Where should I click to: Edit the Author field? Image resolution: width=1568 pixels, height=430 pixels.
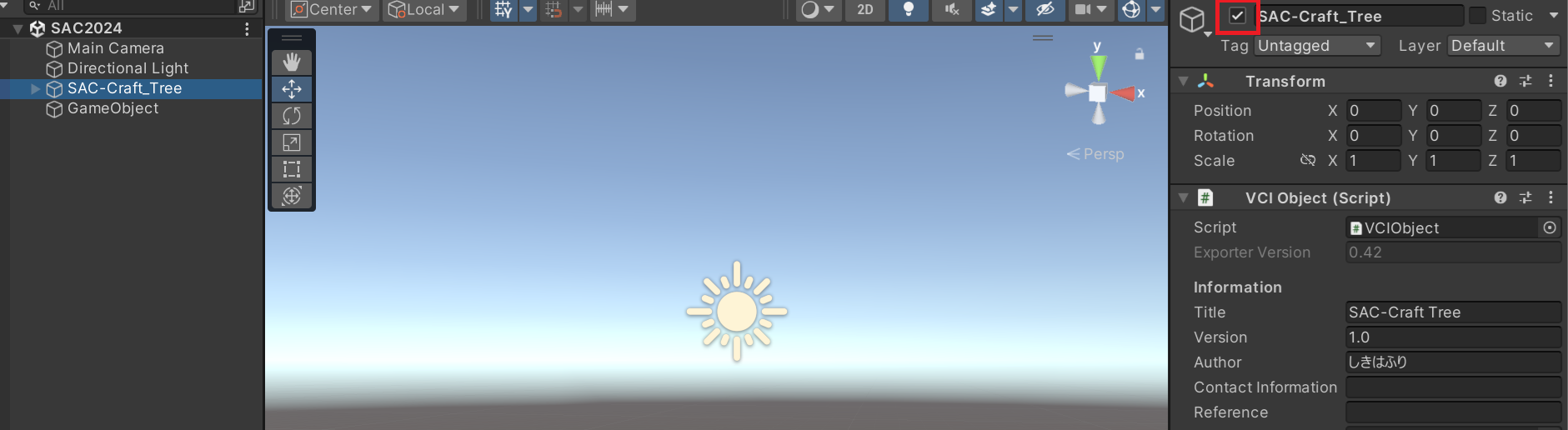[x=1453, y=362]
